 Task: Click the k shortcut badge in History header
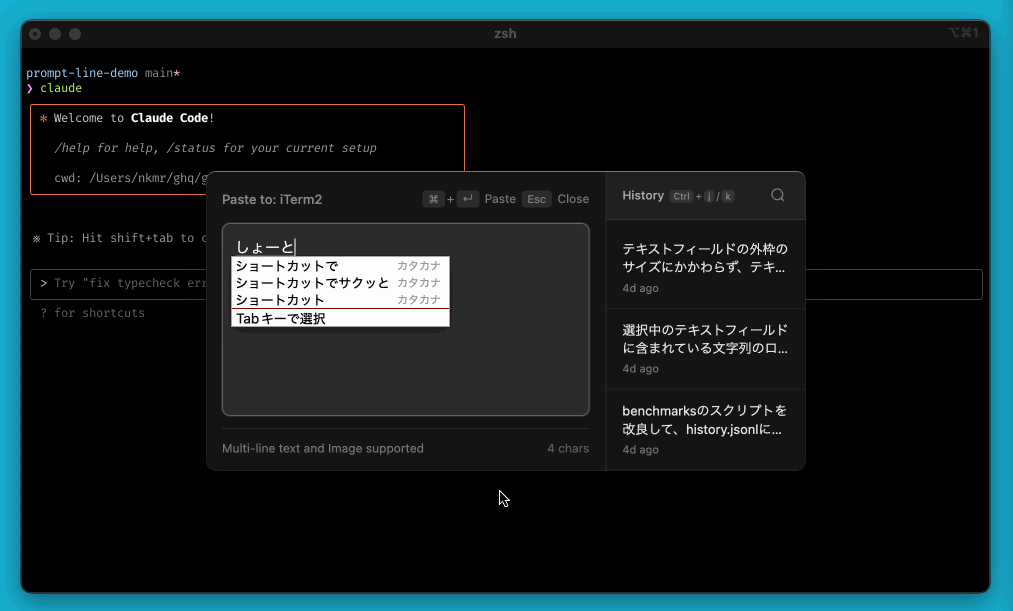729,196
